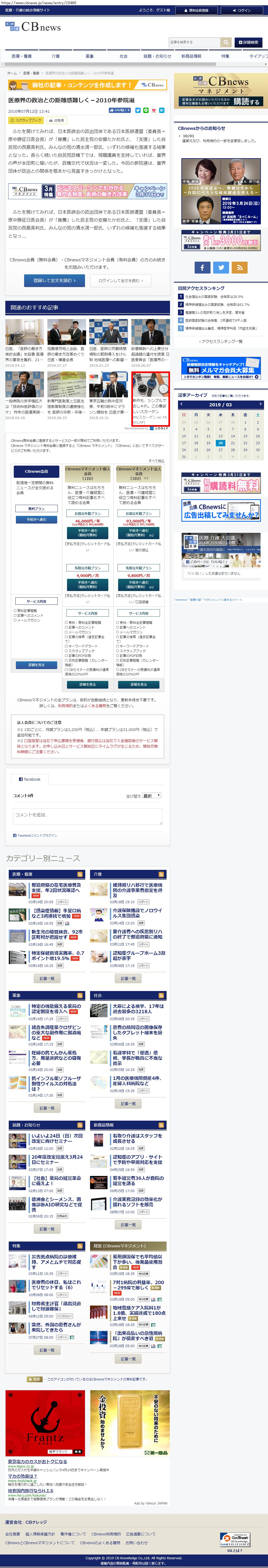Open the Twitter icon in the sidebar
The image size is (268, 1568).
point(221,267)
